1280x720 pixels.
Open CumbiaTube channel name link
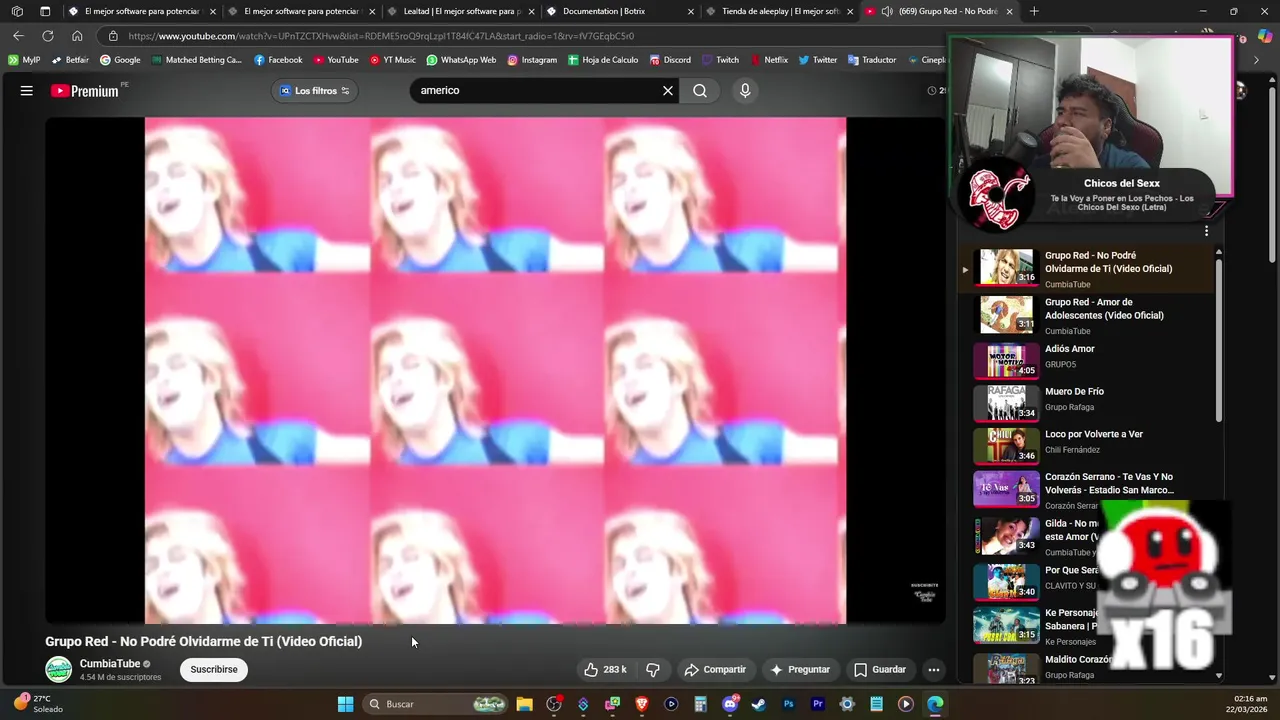[110, 664]
